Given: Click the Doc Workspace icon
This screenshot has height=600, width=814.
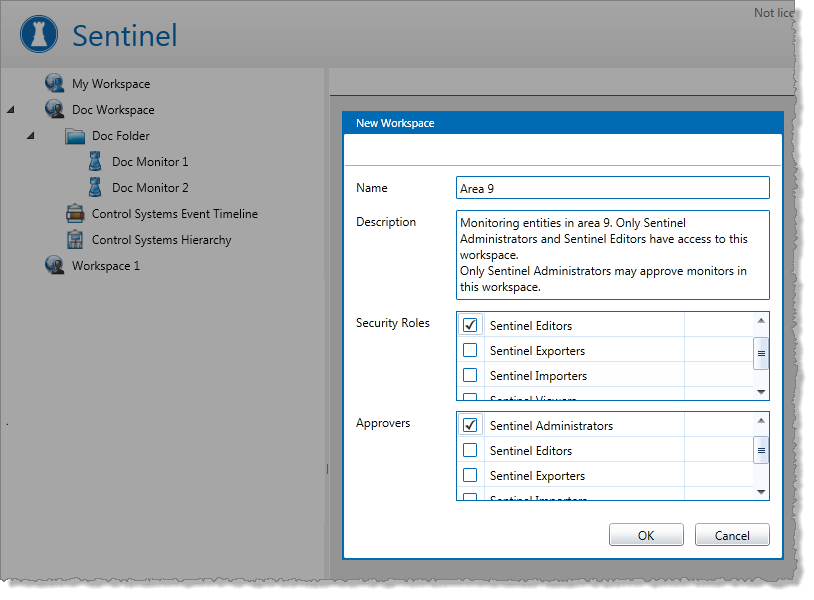Looking at the screenshot, I should (x=55, y=109).
